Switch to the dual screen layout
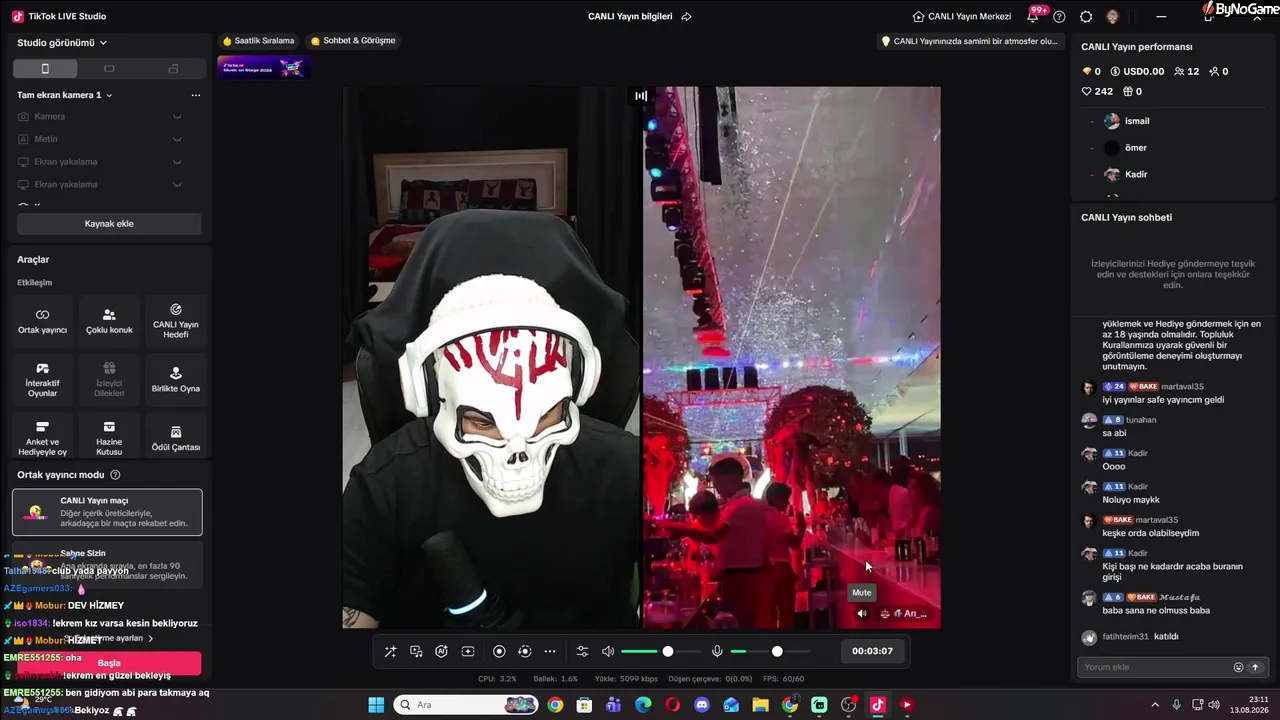Screen dimensions: 1280x720 coord(173,68)
